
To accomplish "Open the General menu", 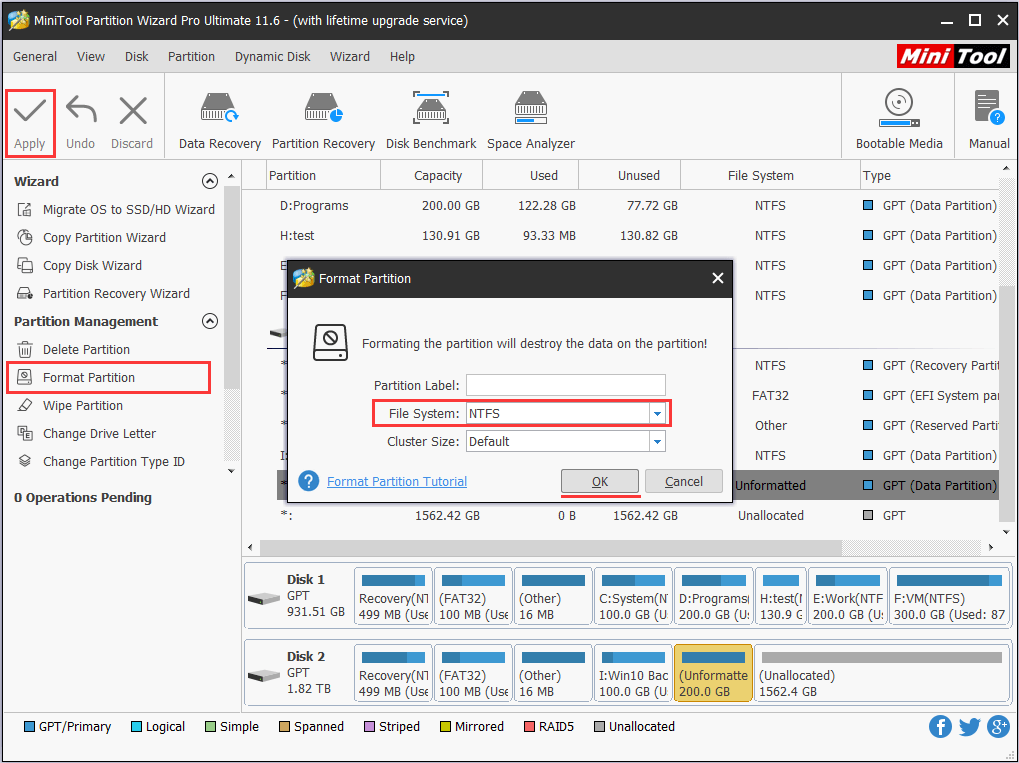I will (35, 57).
